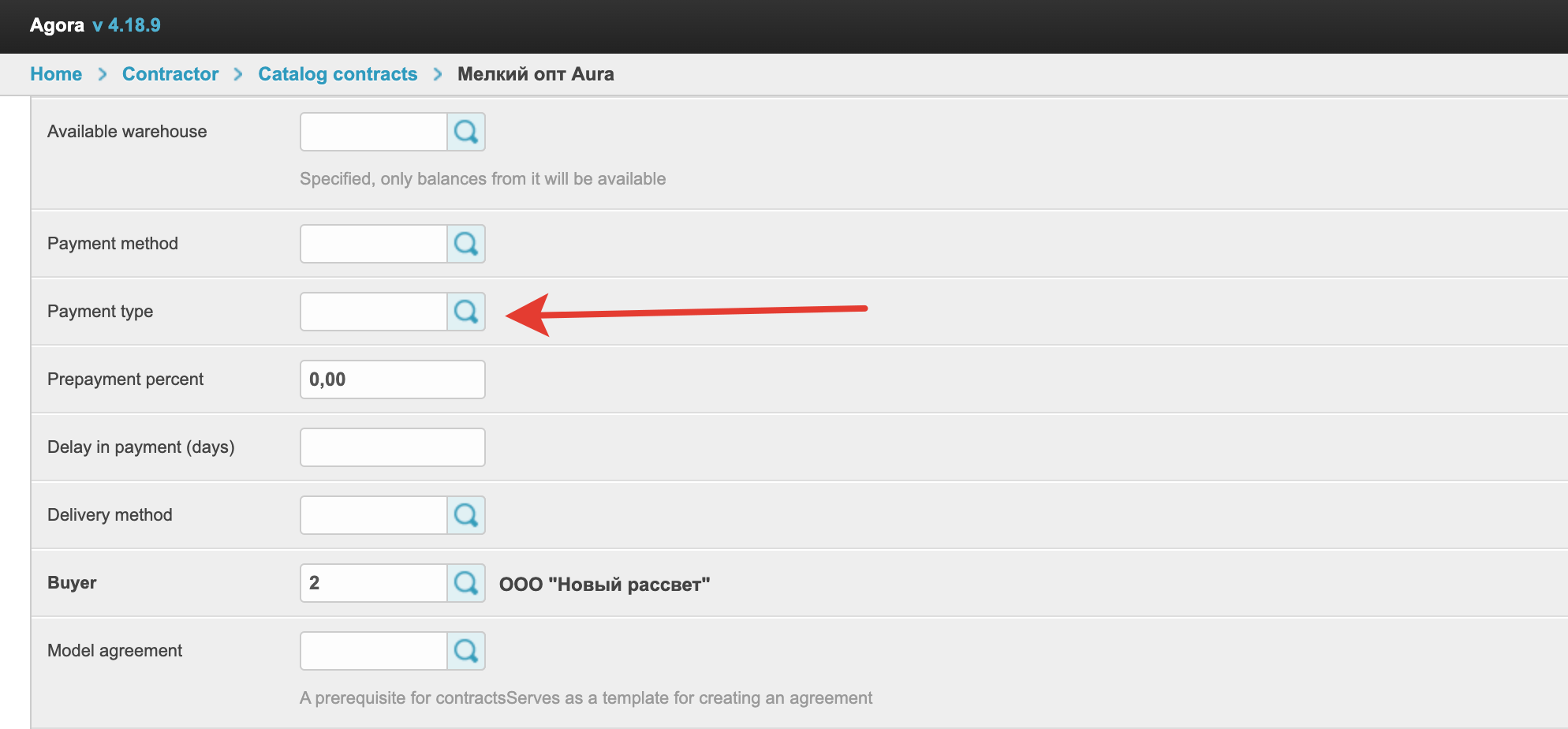Open the Model agreement search lookup icon
This screenshot has width=1568, height=729.
(466, 651)
